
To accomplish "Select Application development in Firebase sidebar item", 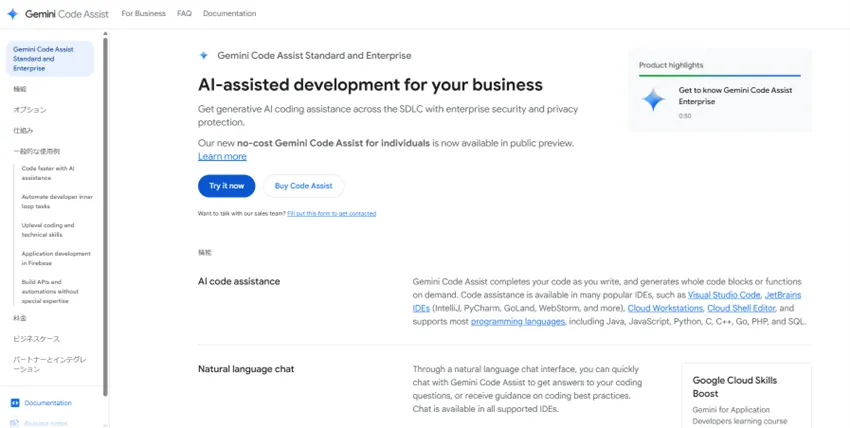I will (56, 258).
